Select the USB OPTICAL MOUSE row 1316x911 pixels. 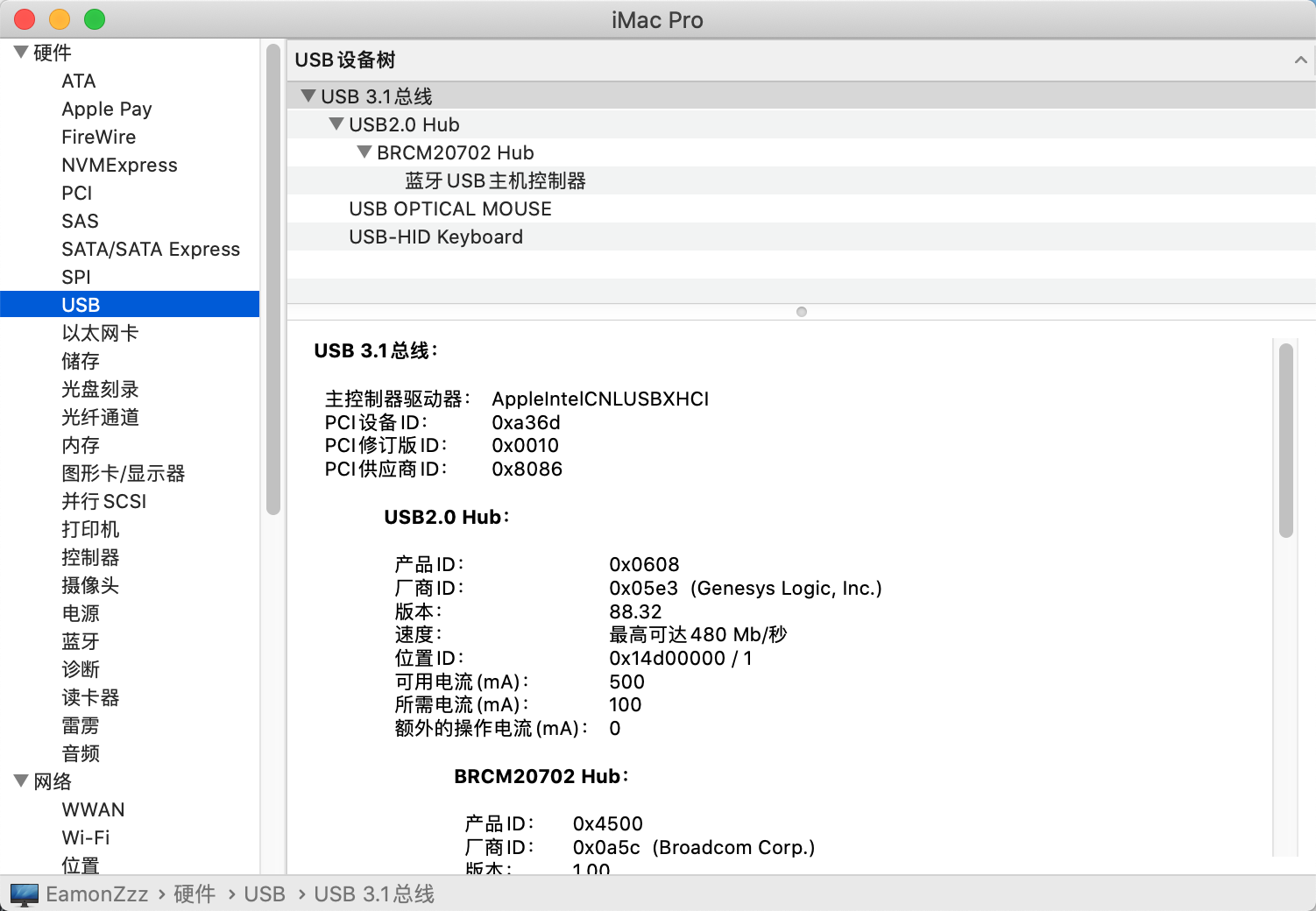[x=801, y=208]
